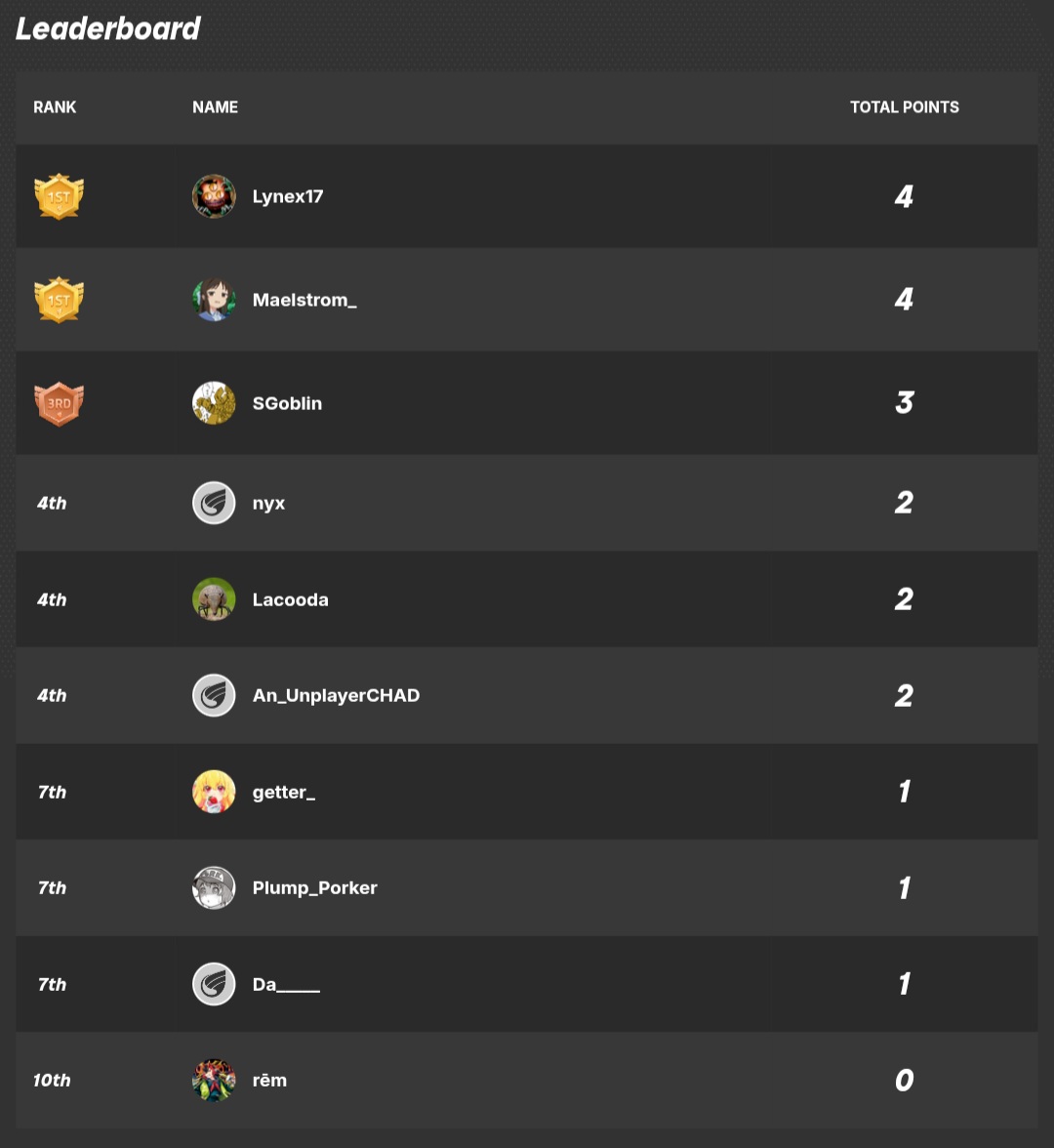Screen dimensions: 1054x1148
Task: Click Maelstrom_'s gold 1st place badge
Action: [x=60, y=300]
